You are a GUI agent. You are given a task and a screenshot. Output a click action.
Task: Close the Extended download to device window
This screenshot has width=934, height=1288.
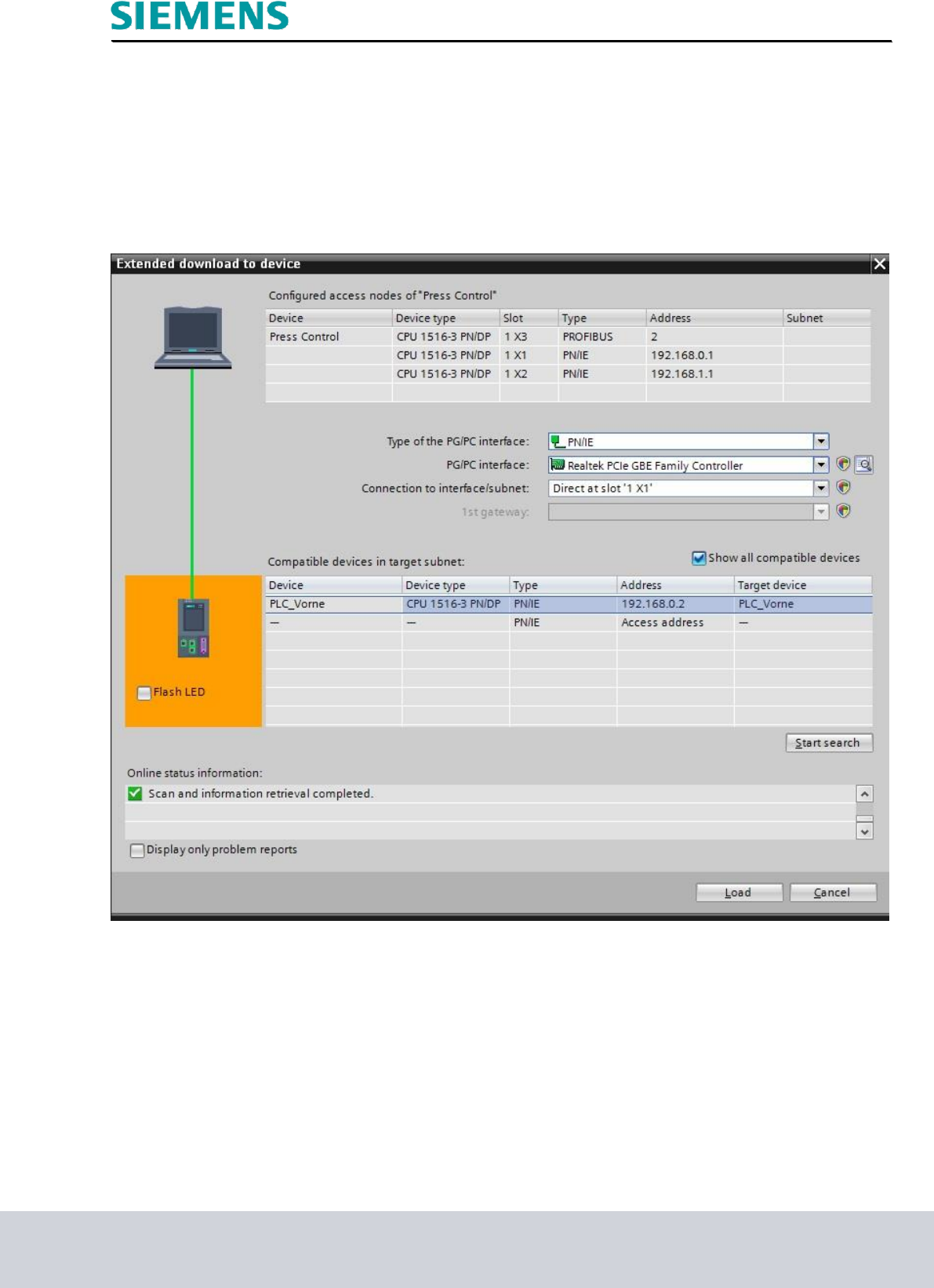880,264
